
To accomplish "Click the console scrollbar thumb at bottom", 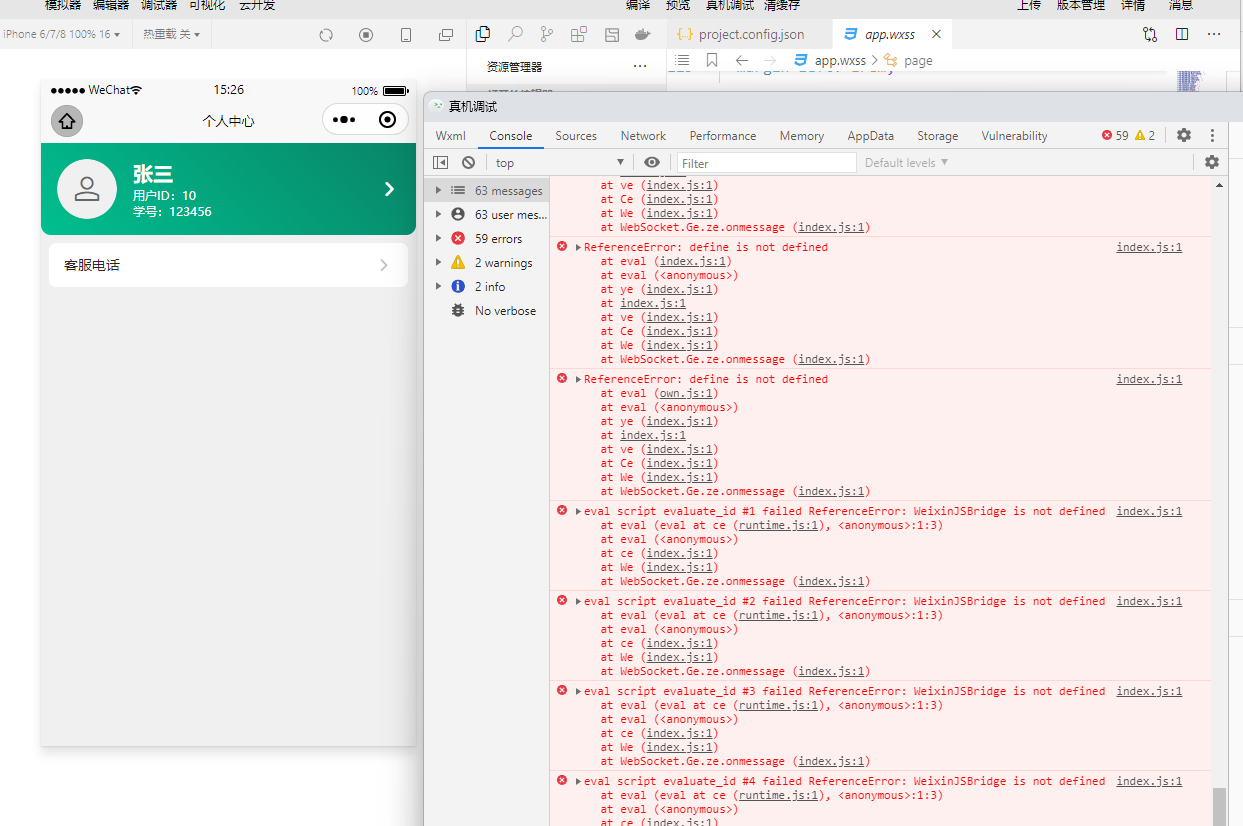I will point(1218,806).
